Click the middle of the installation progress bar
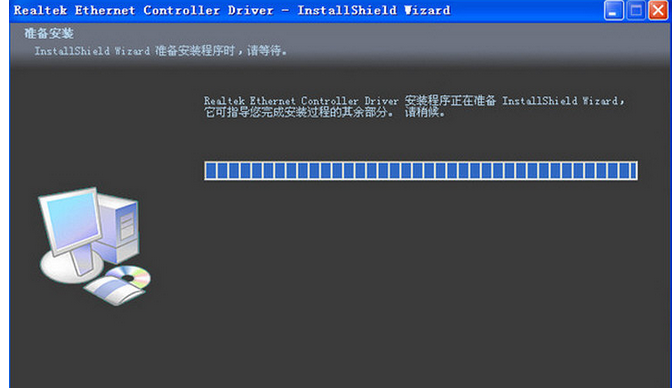Image resolution: width=672 pixels, height=388 pixels. [x=421, y=171]
